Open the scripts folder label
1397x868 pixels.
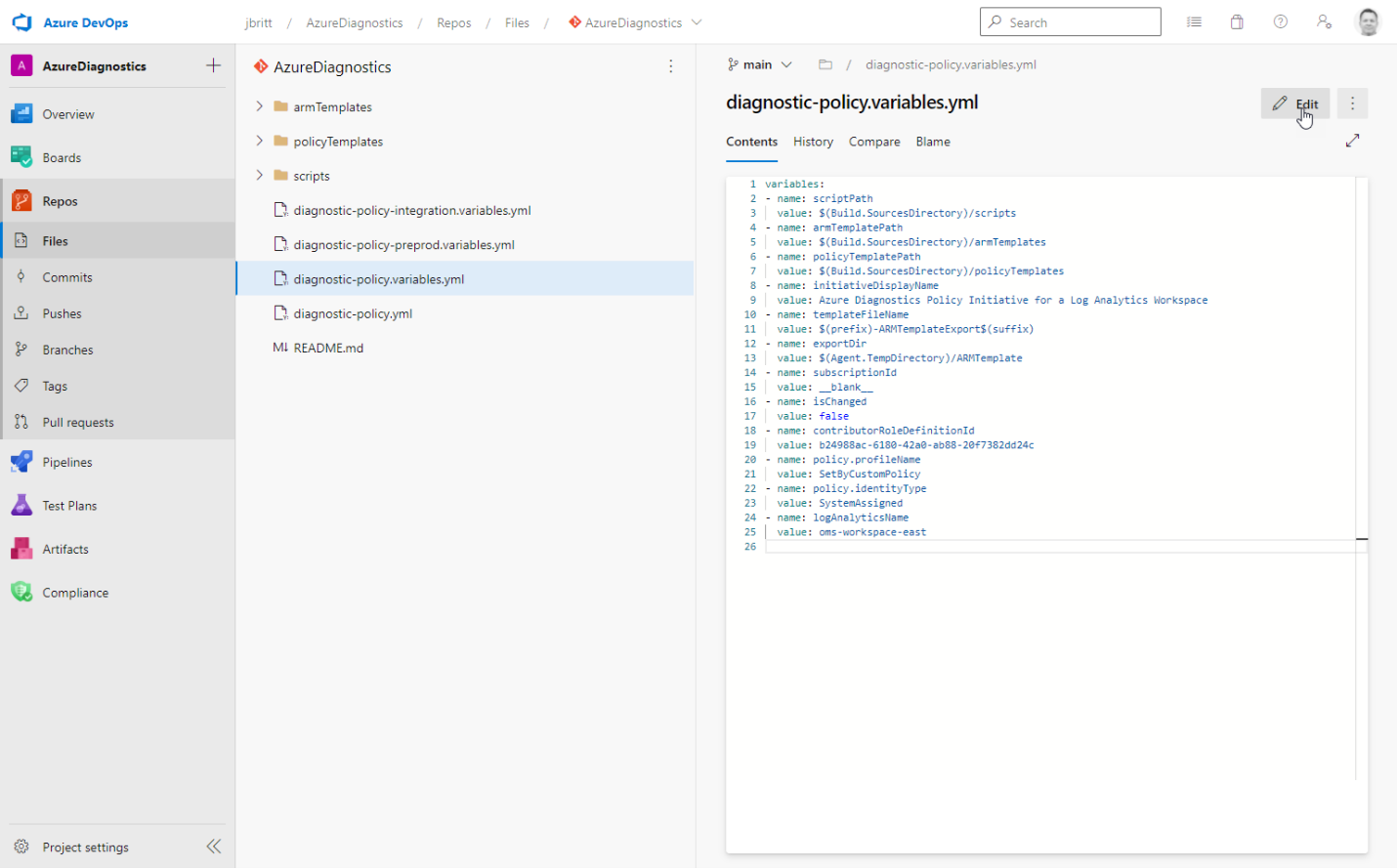click(x=312, y=176)
